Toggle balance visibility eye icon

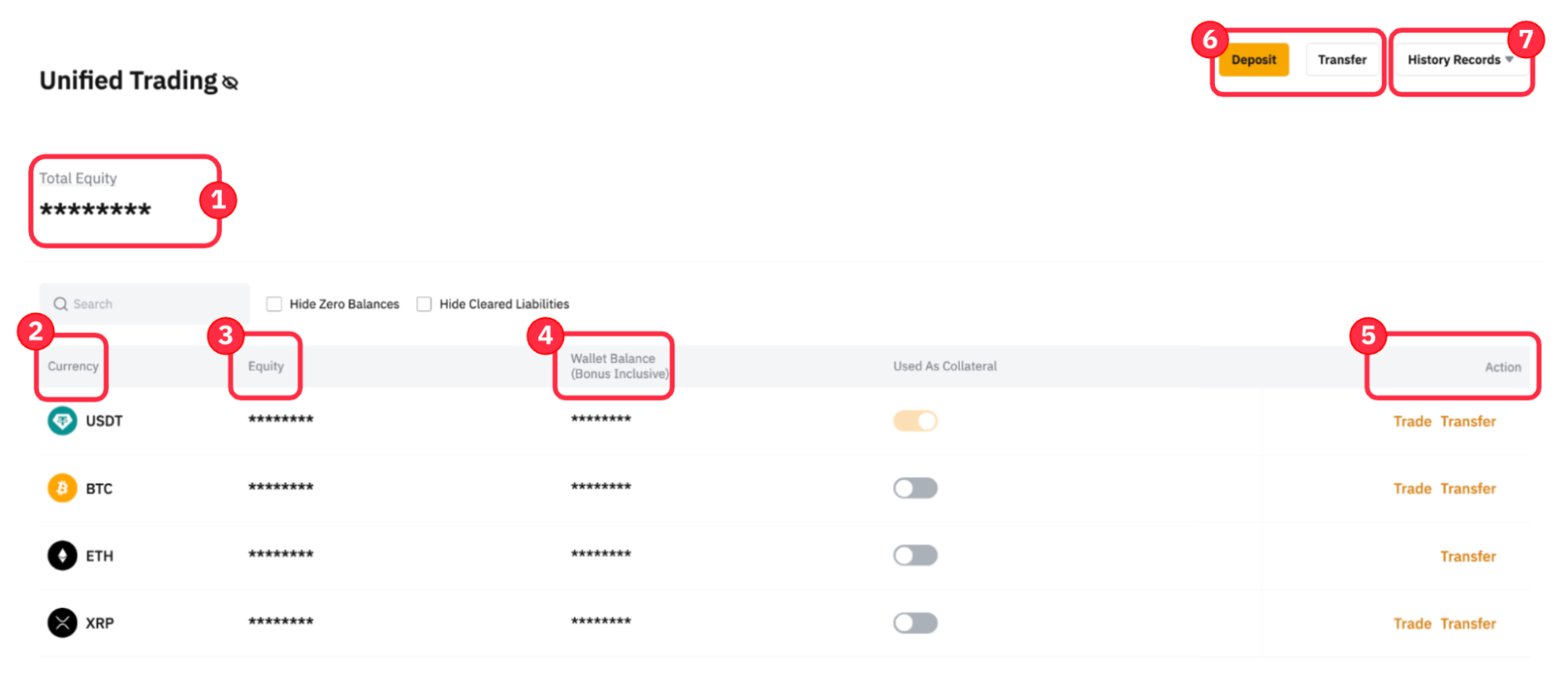230,82
